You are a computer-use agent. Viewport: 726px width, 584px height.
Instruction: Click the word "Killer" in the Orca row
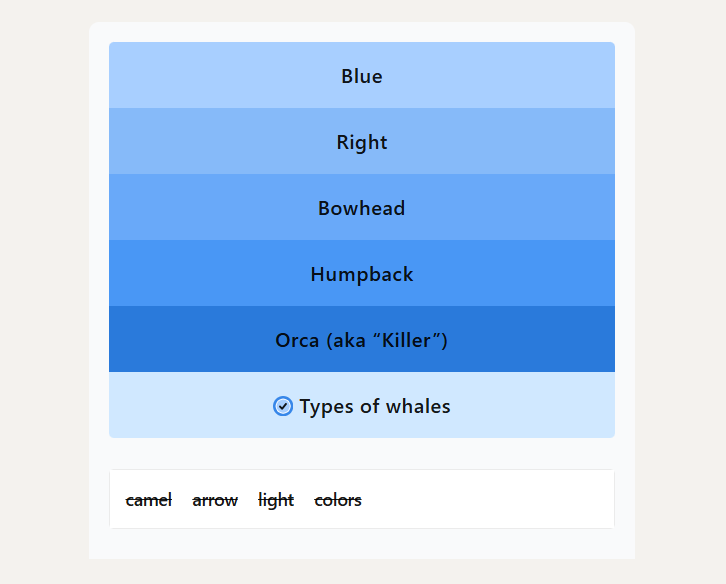pos(407,340)
